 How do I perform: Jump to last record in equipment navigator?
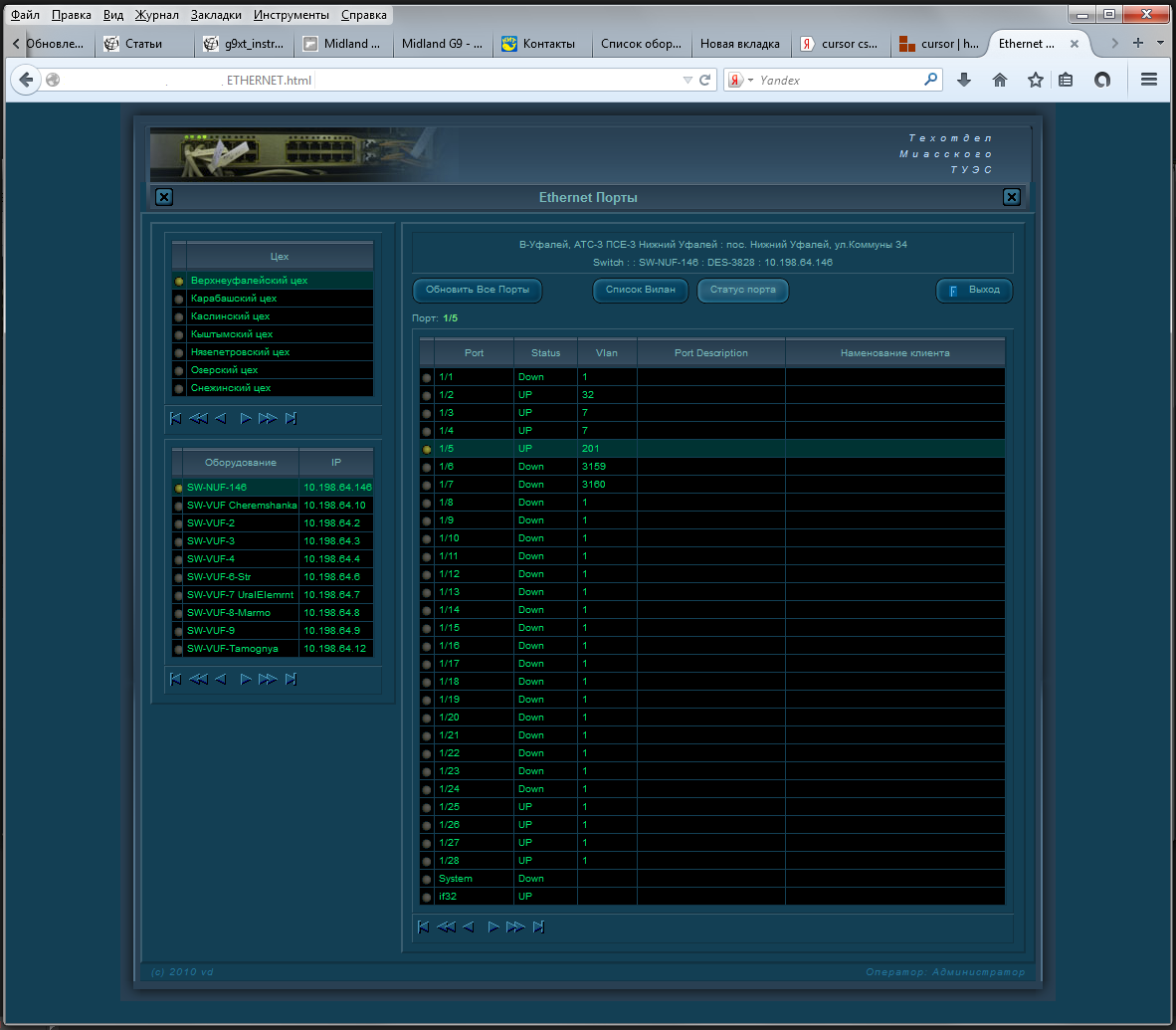coord(291,679)
